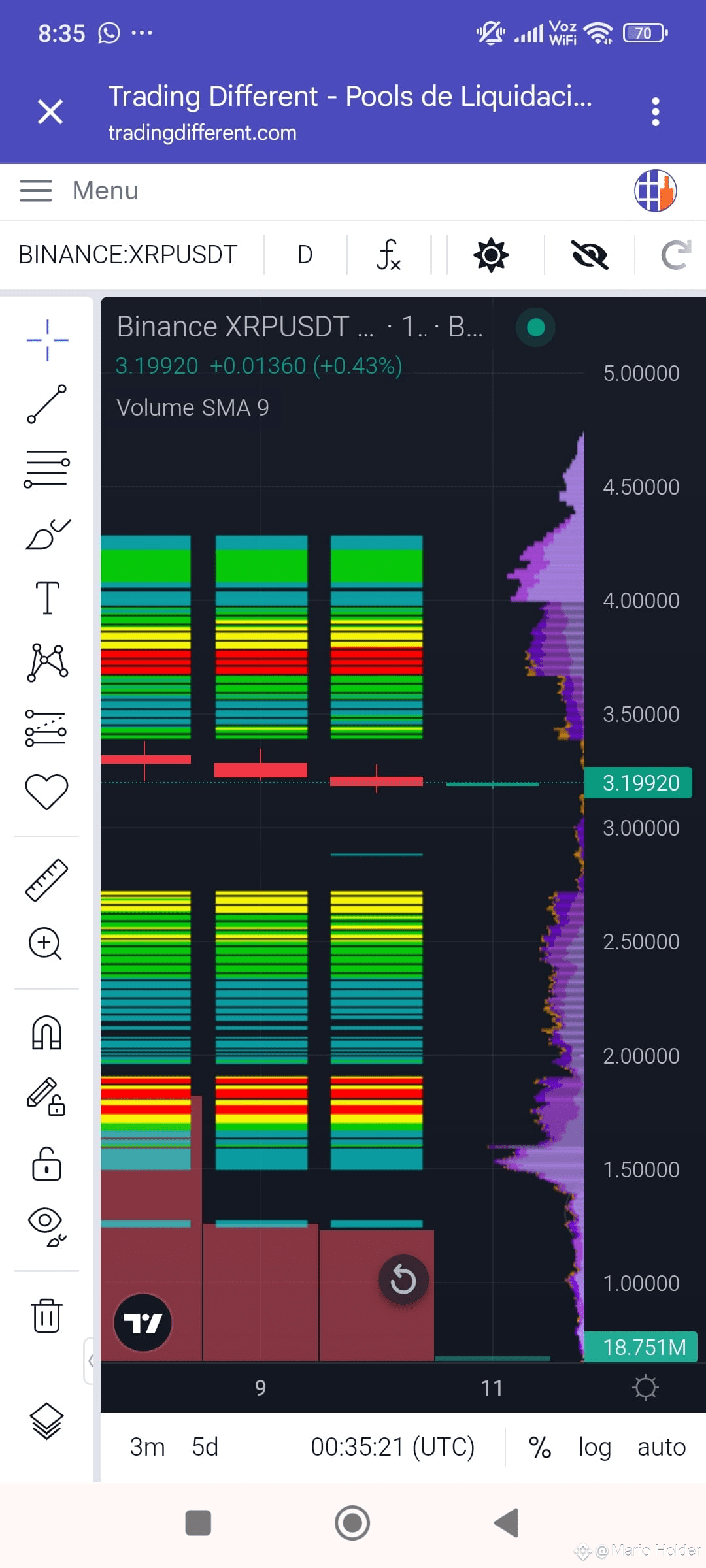Image resolution: width=706 pixels, height=1568 pixels.
Task: Select the text annotation tool
Action: [x=47, y=597]
